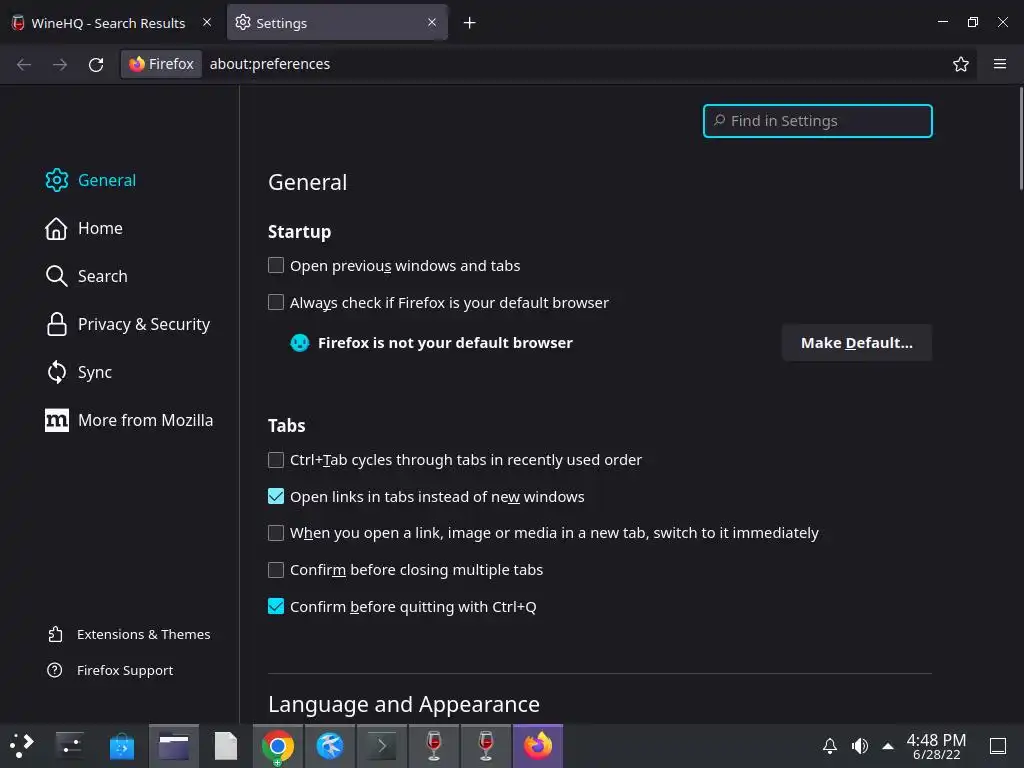Expand the system tray hidden icons arrow

coord(888,746)
